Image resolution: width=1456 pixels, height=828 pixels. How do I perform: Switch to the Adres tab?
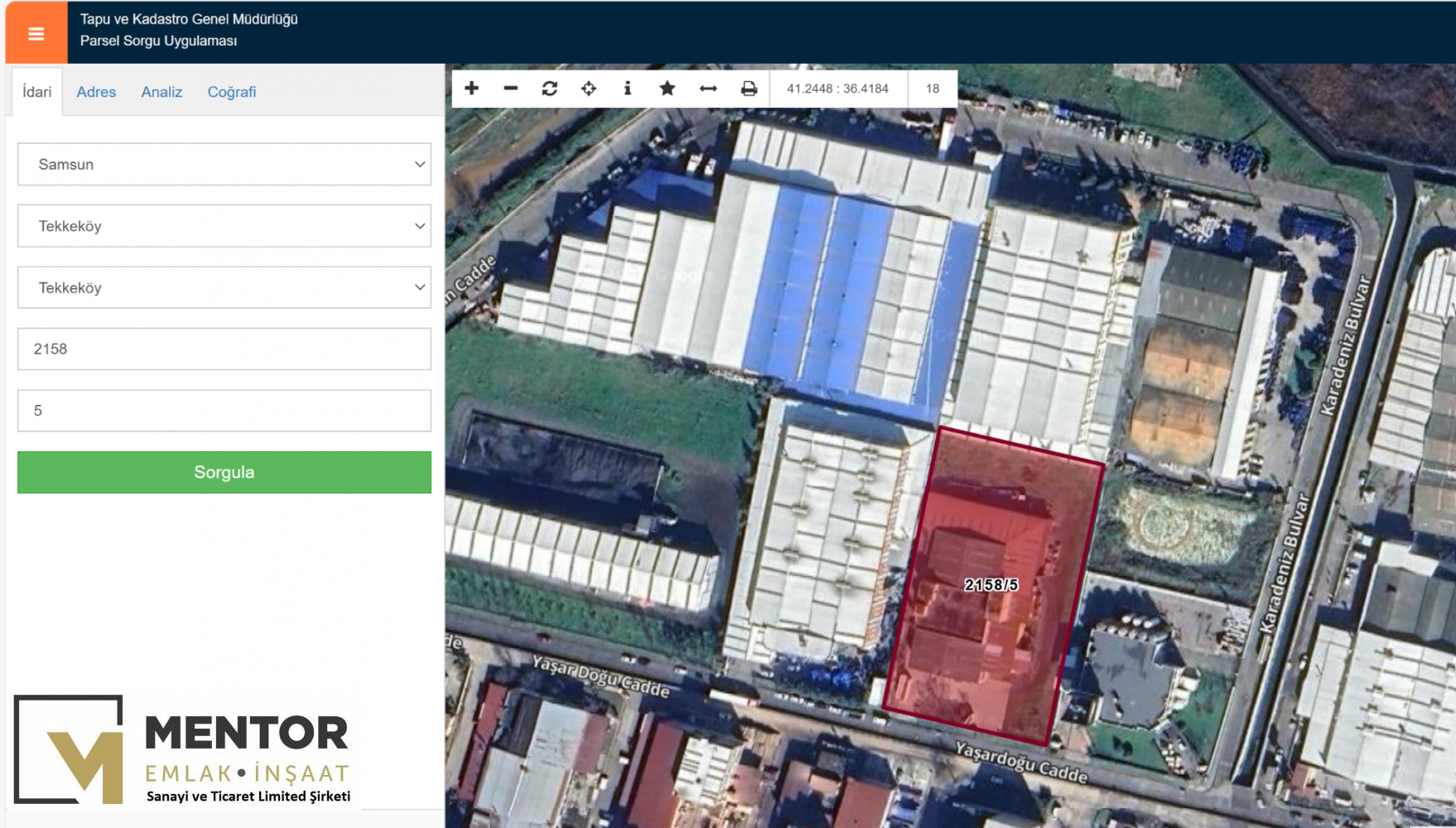tap(96, 92)
